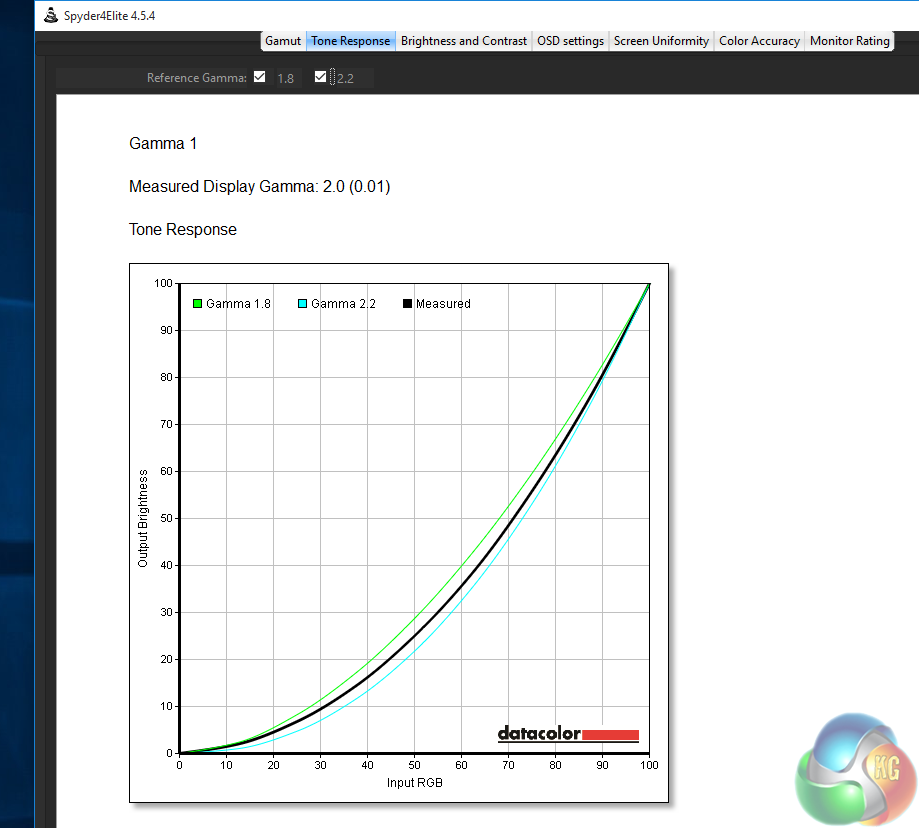Image resolution: width=919 pixels, height=828 pixels.
Task: Switch to the Monitor Rating tab
Action: pos(849,41)
